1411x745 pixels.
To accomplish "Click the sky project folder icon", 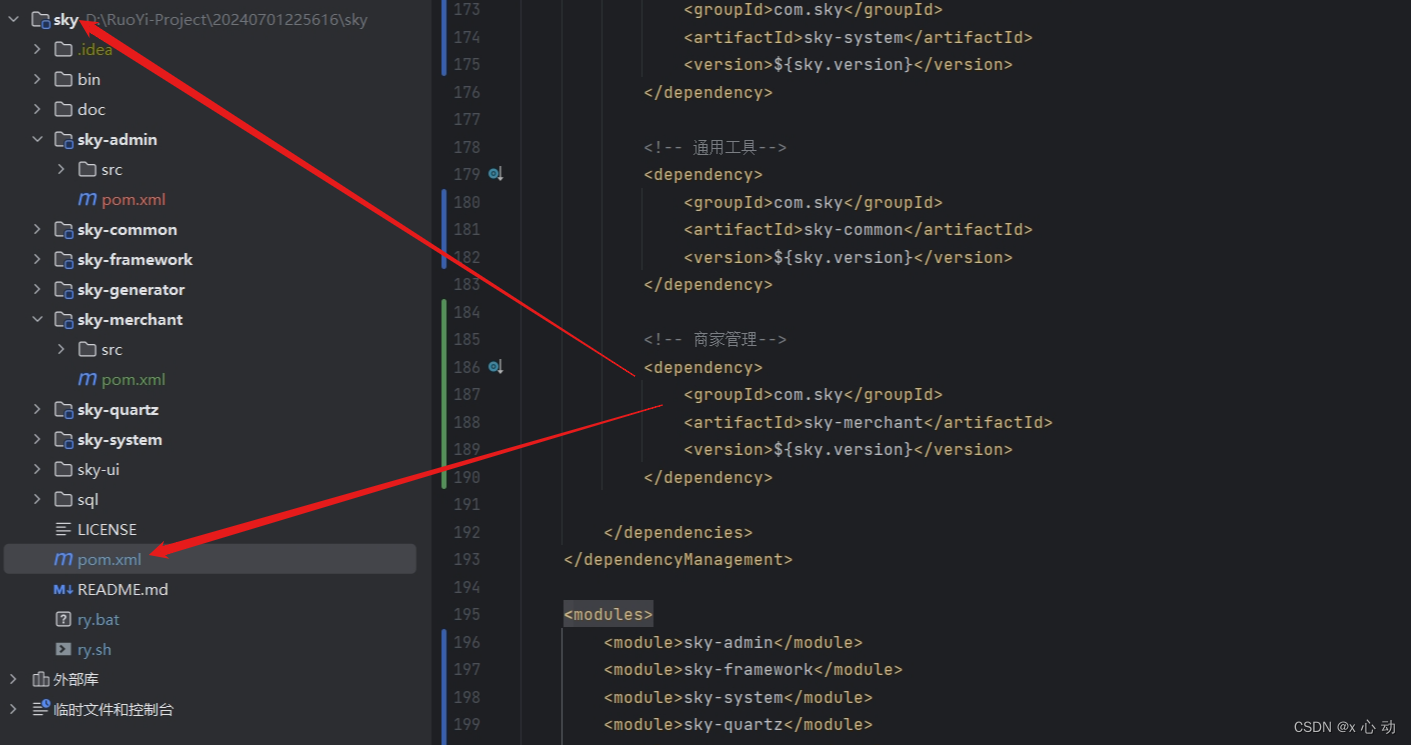I will pyautogui.click(x=40, y=20).
